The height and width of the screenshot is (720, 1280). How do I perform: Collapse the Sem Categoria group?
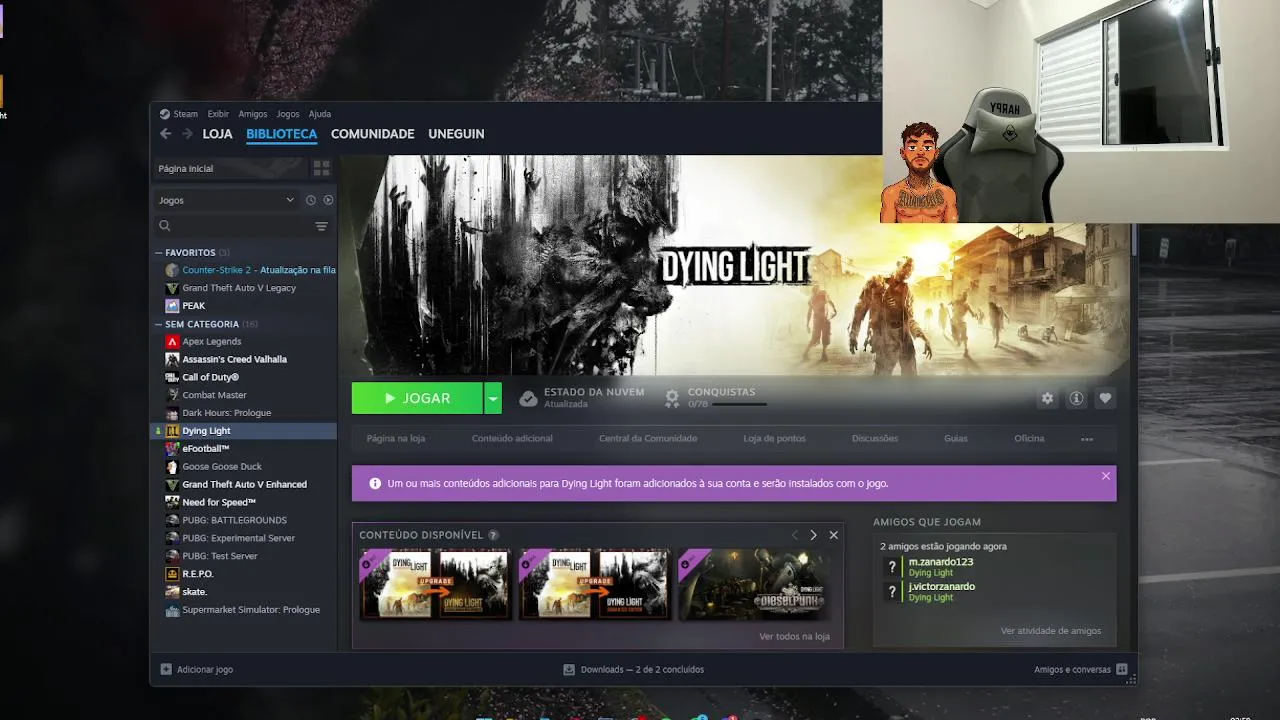click(158, 324)
